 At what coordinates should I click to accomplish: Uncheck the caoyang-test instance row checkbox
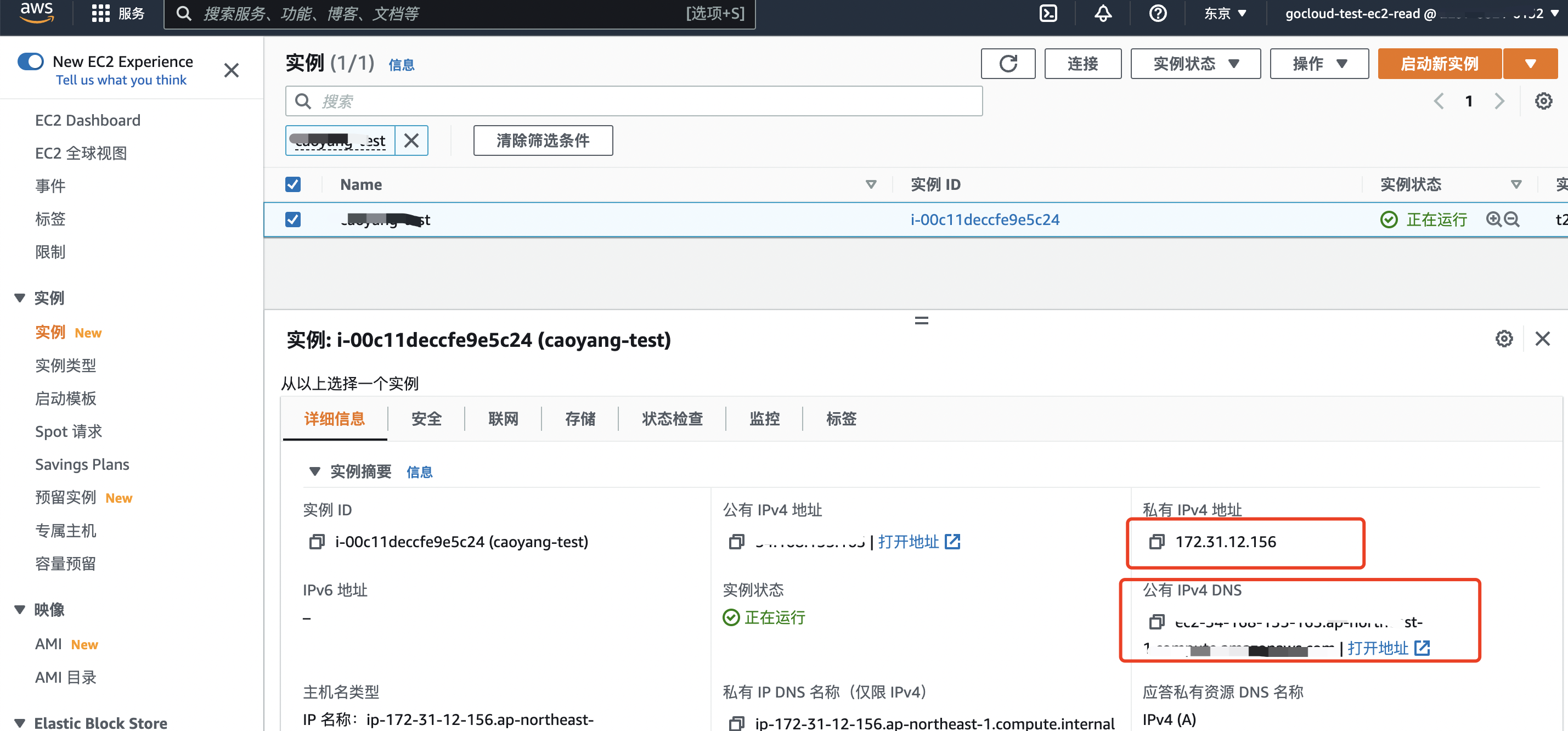pyautogui.click(x=293, y=219)
